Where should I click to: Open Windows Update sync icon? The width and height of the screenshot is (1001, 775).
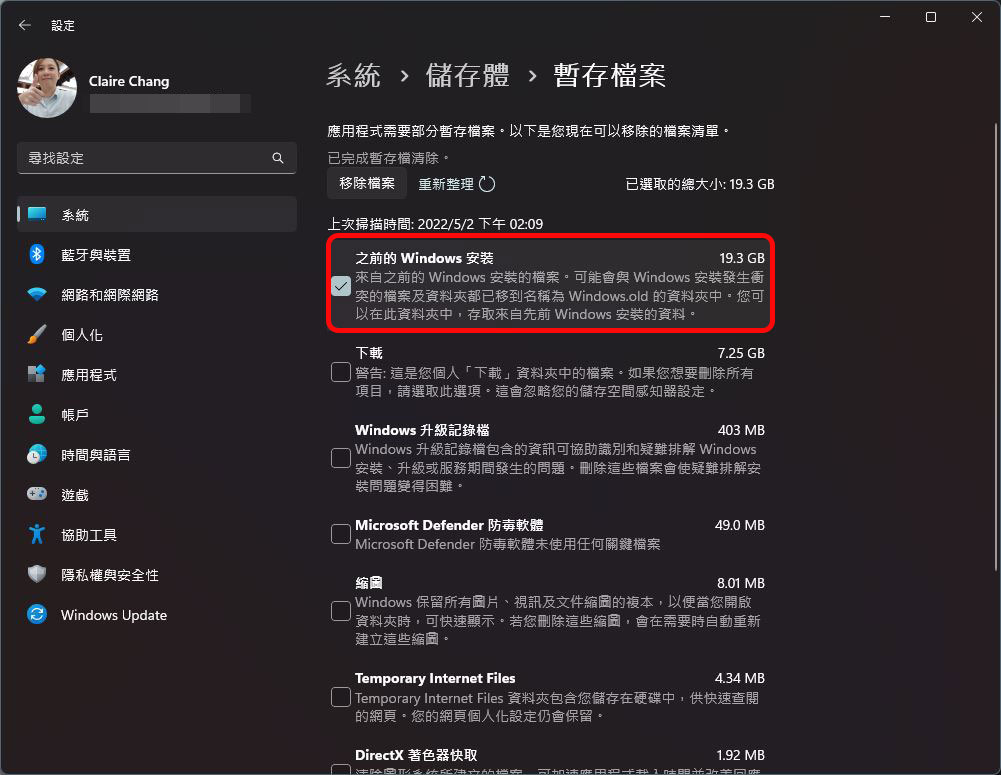37,614
